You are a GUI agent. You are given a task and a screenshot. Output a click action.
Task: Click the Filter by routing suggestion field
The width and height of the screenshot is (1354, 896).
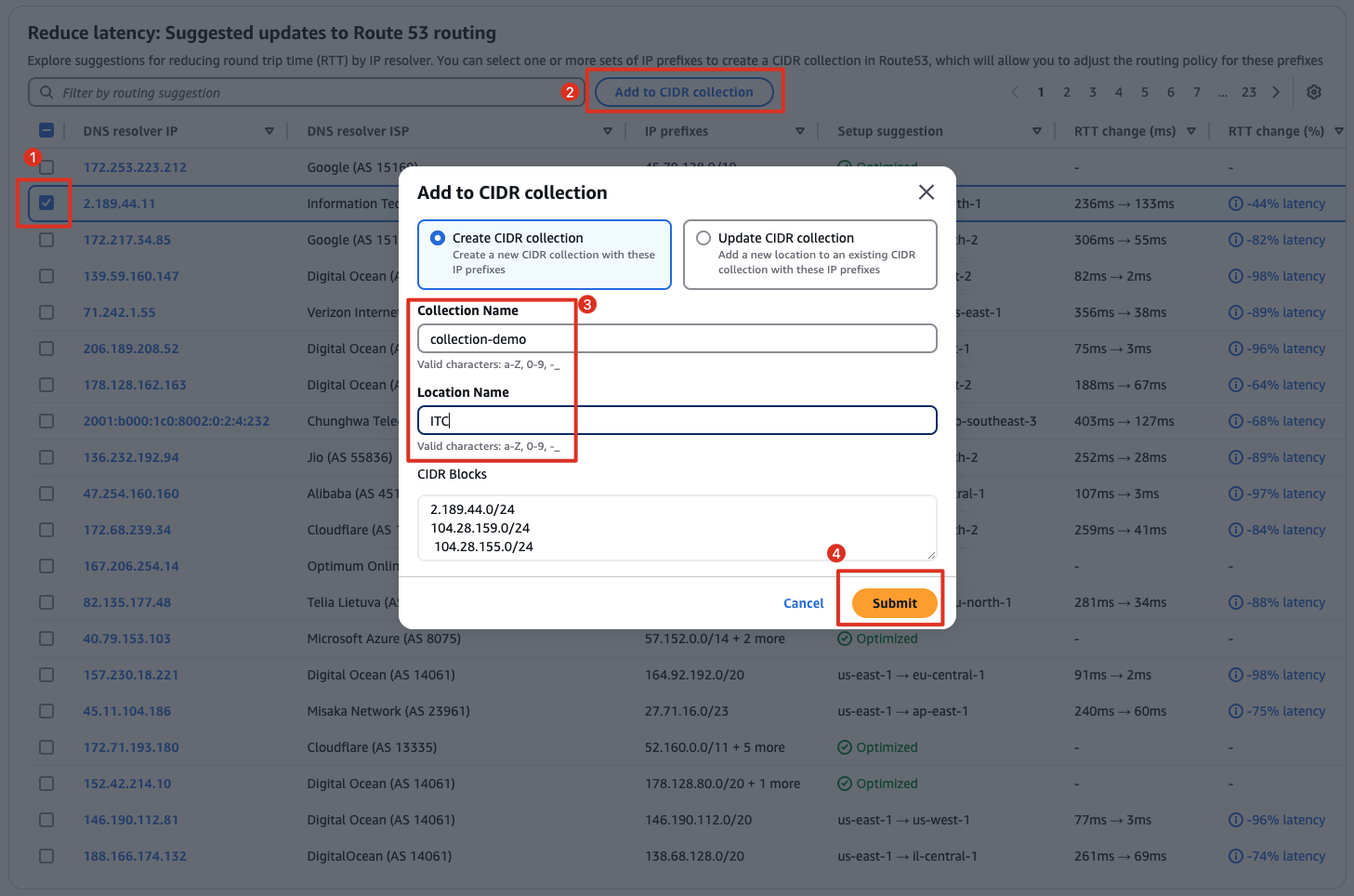[x=307, y=92]
